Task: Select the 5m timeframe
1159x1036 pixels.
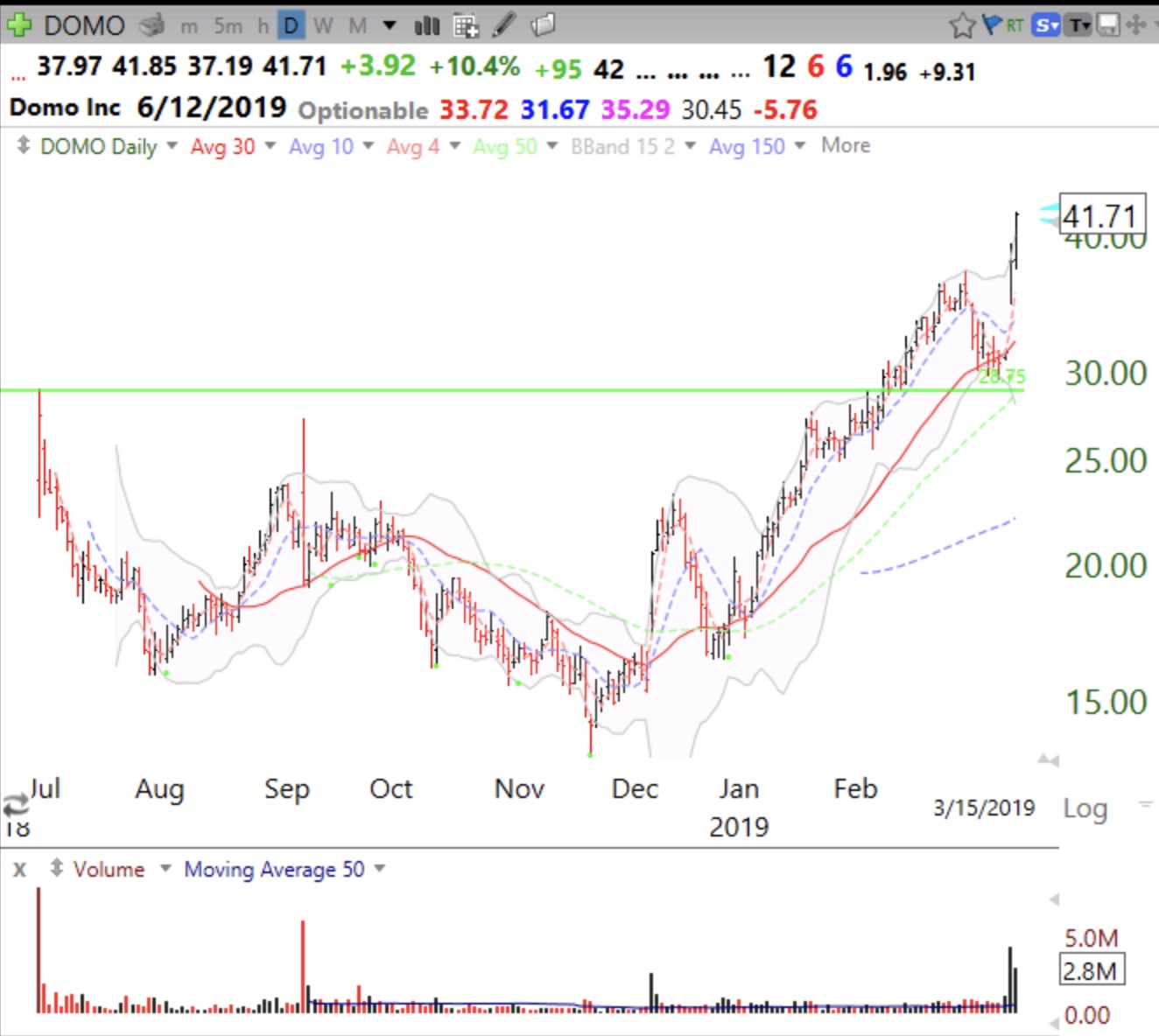Action: click(x=228, y=26)
